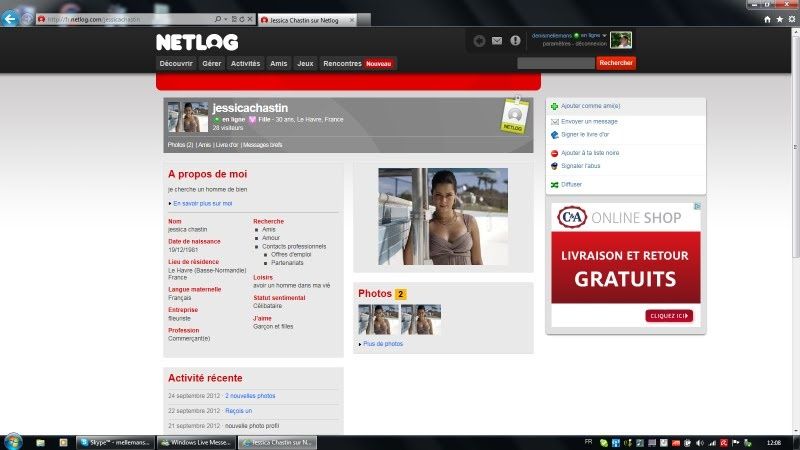Click the CLIQUEZ ICI button on the ad
The height and width of the screenshot is (450, 800).
pyautogui.click(x=669, y=316)
